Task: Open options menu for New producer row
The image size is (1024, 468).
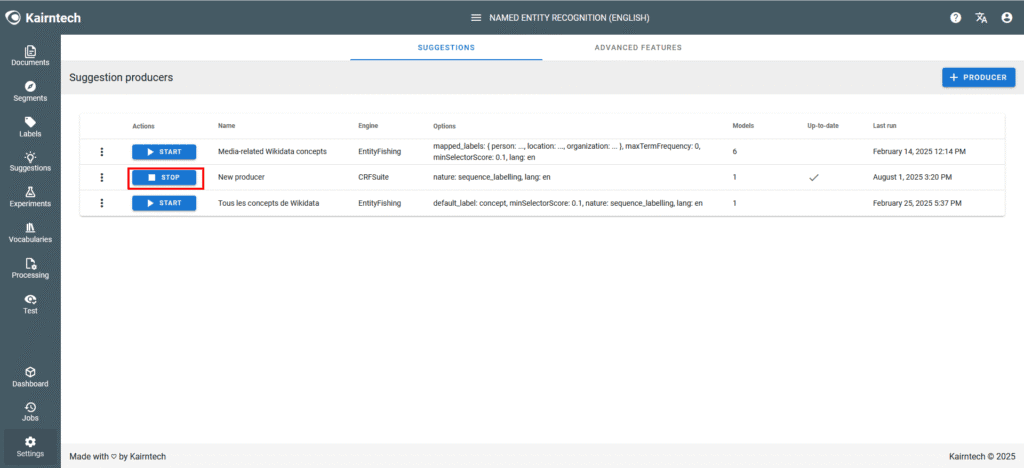Action: (x=101, y=178)
